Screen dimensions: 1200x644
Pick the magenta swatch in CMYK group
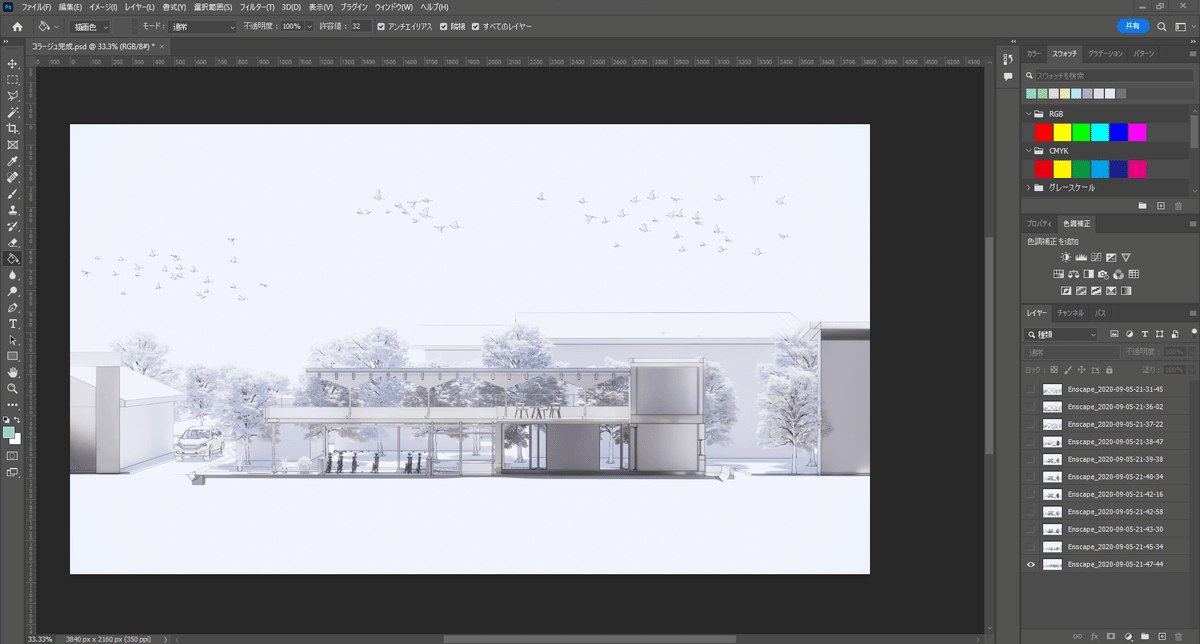point(1137,169)
